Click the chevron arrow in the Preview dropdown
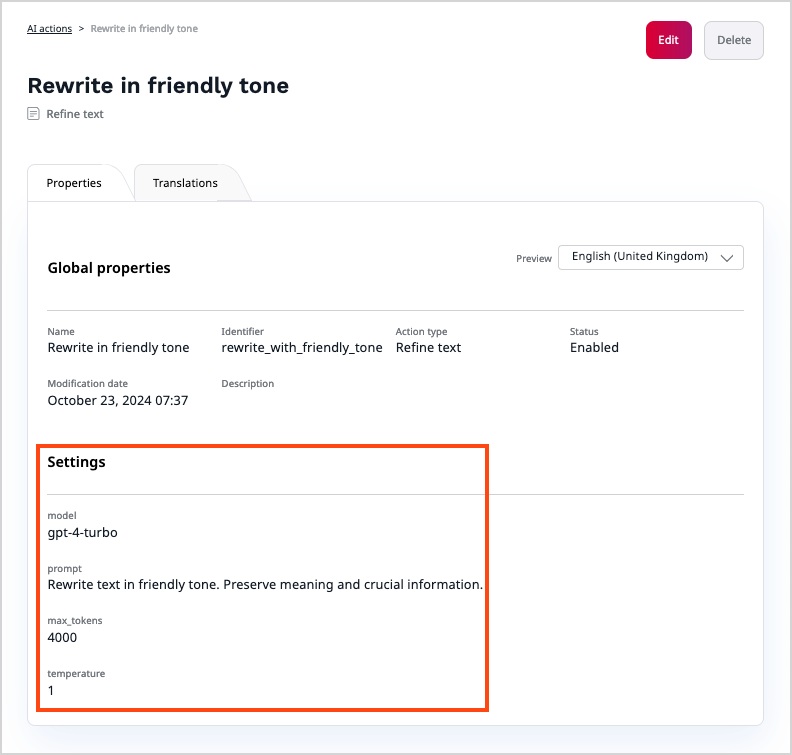792x755 pixels. pos(727,258)
